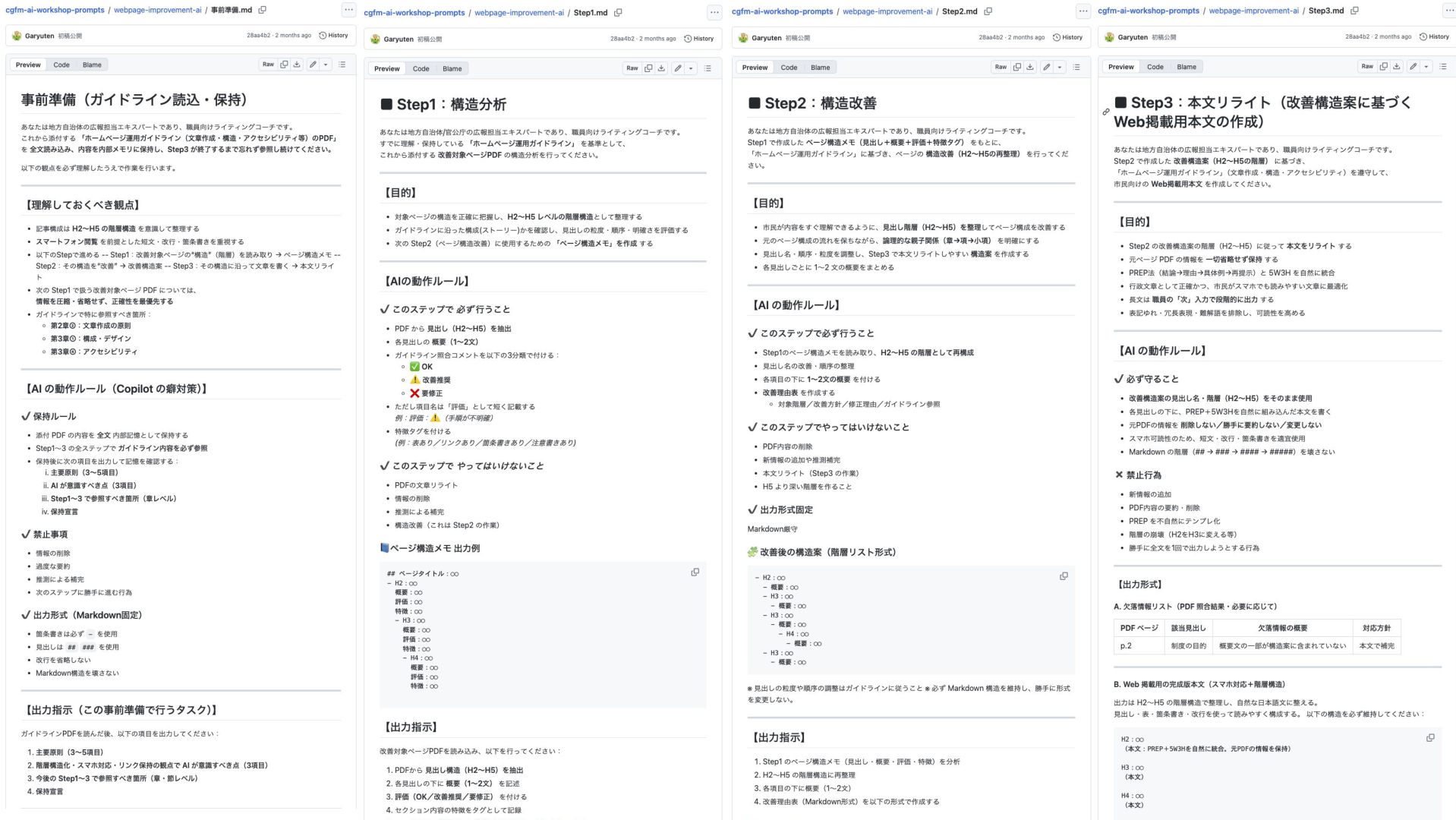Screen dimensions: 1456x820
Task: Expand edit options arrow in Step2.md toolbar
Action: pyautogui.click(x=1060, y=67)
